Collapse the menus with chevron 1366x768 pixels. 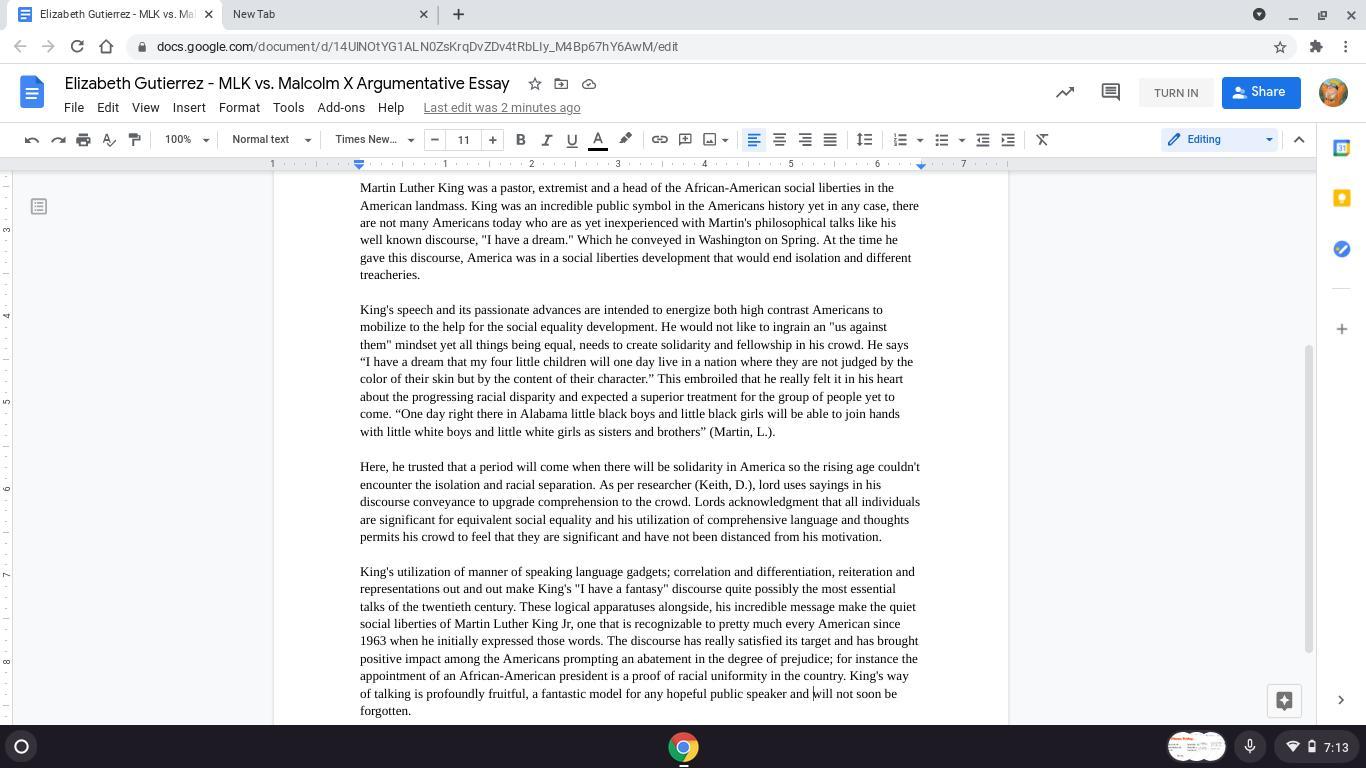1299,140
